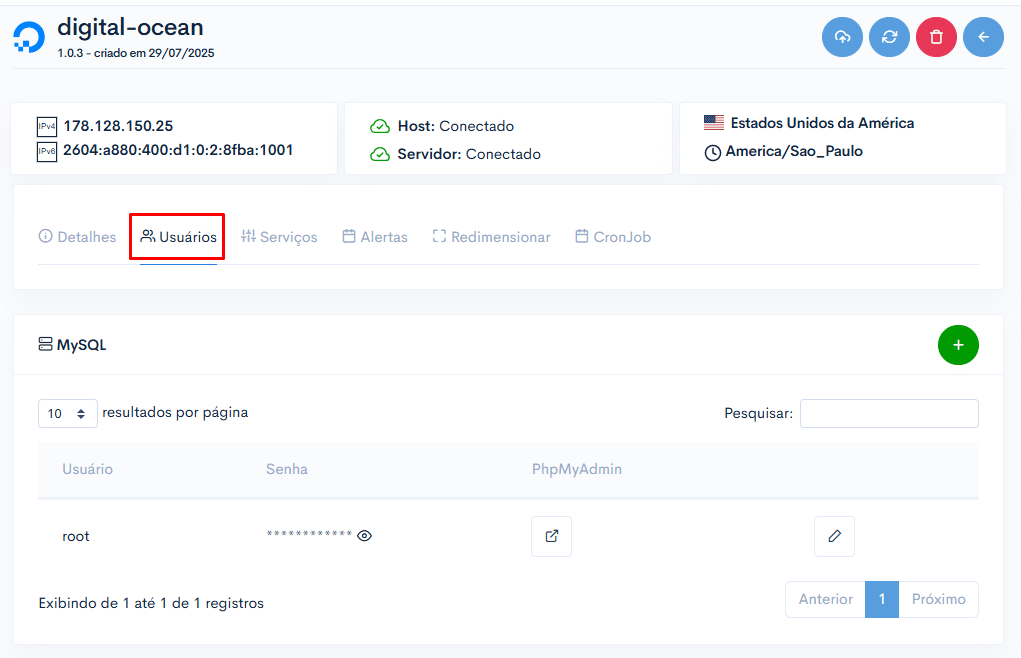Screen dimensions: 1021x658
Task: Select the Redimensionar tab
Action: click(x=492, y=237)
